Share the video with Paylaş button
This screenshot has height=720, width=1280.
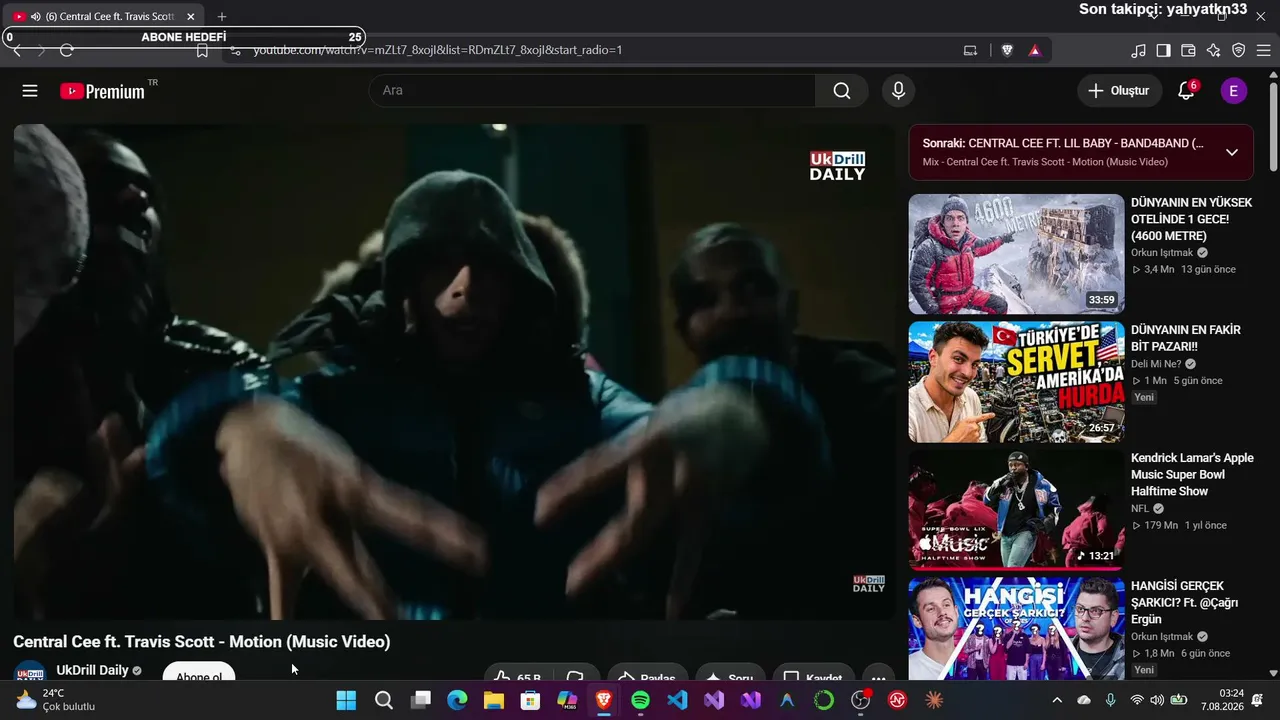(x=647, y=674)
